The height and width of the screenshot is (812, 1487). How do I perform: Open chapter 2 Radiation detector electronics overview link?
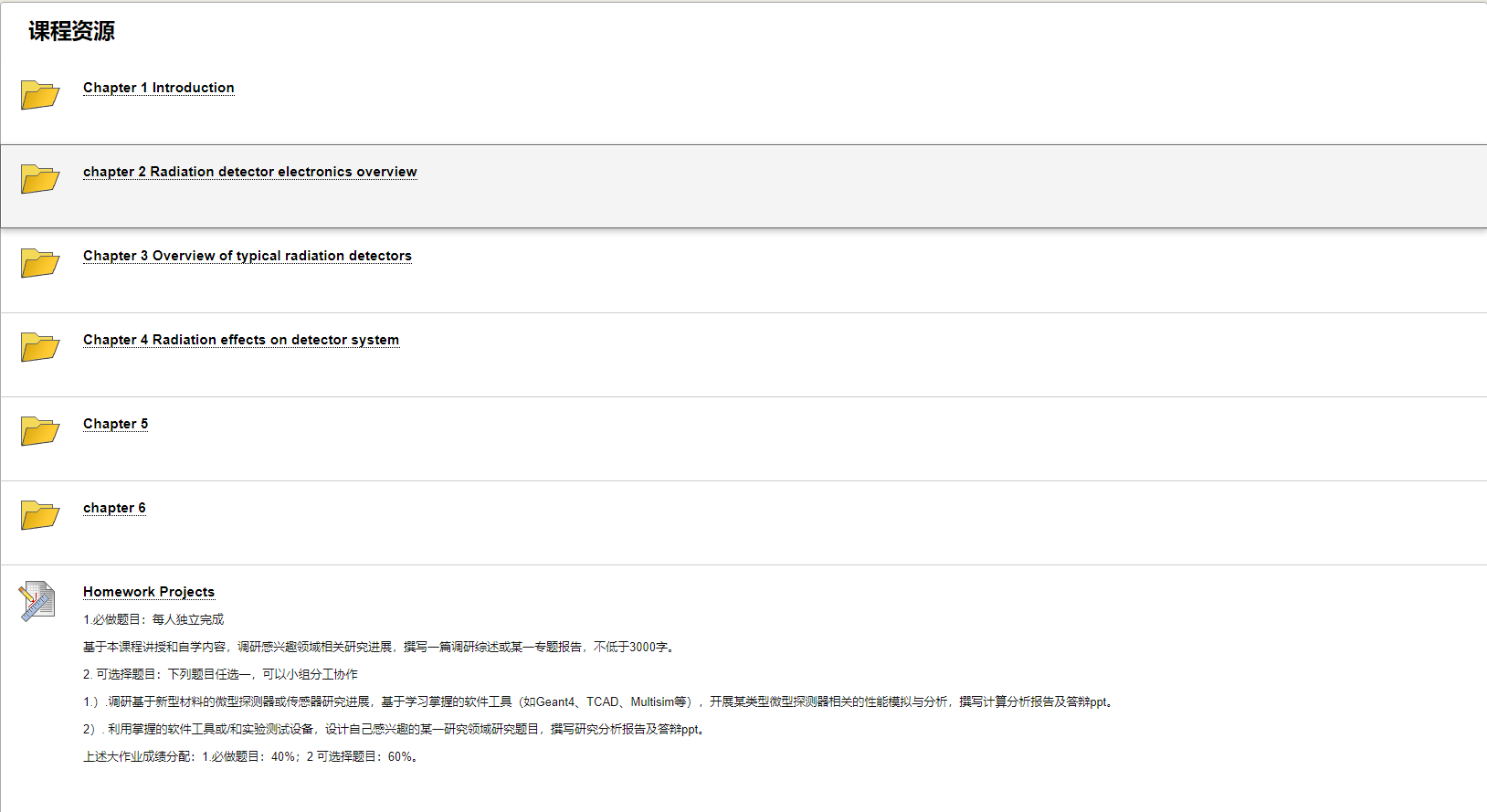(249, 172)
